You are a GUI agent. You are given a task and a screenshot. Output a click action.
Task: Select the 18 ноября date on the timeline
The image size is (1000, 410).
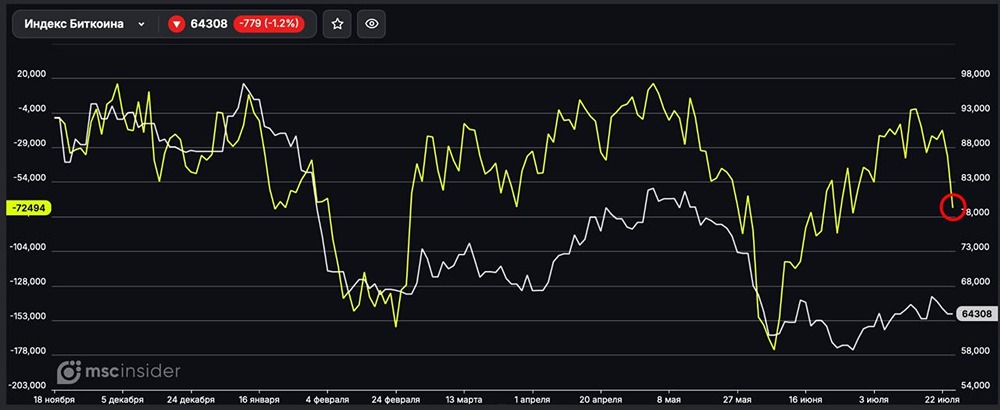click(55, 400)
